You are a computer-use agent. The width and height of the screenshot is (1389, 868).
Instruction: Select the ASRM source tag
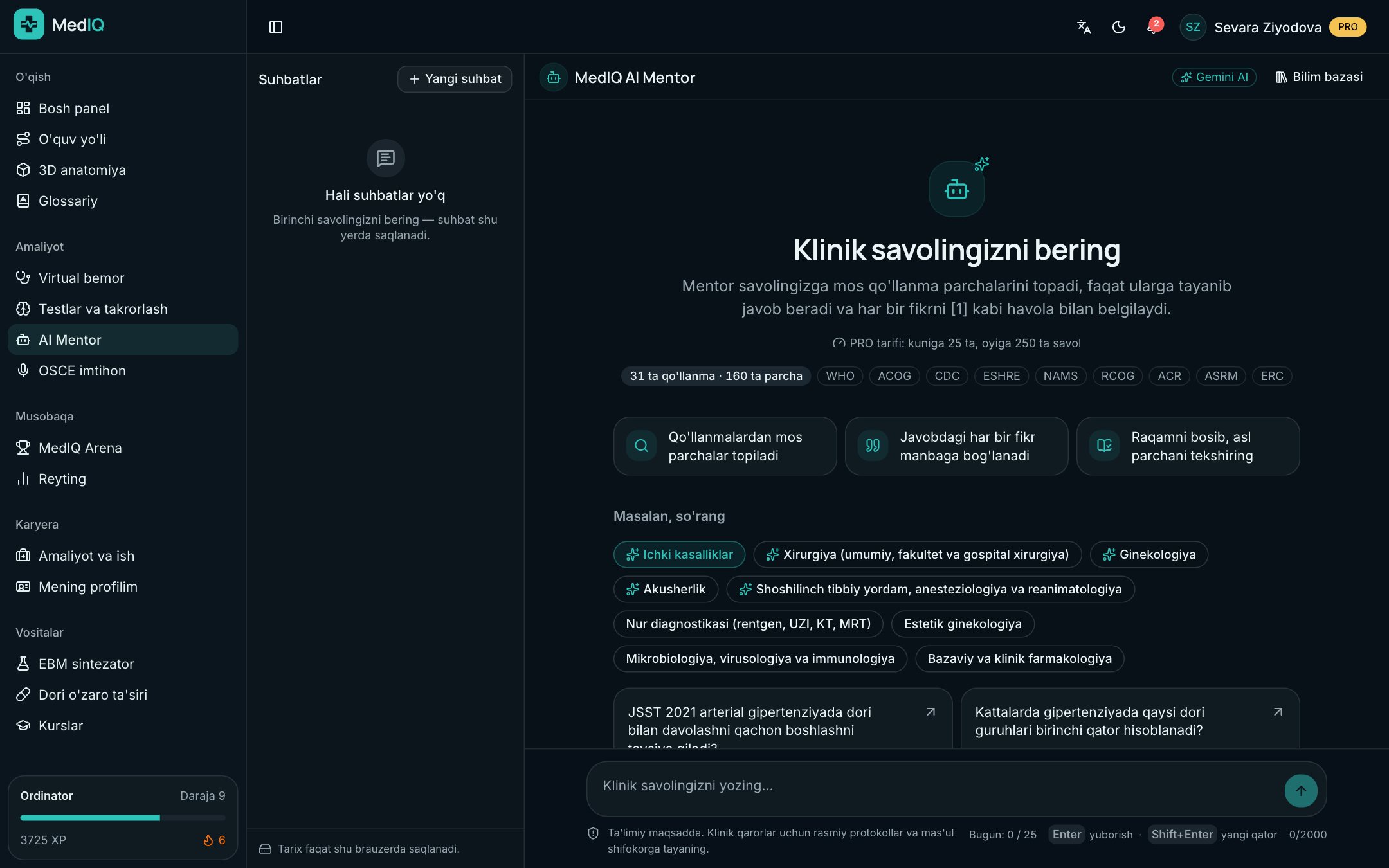click(x=1221, y=376)
